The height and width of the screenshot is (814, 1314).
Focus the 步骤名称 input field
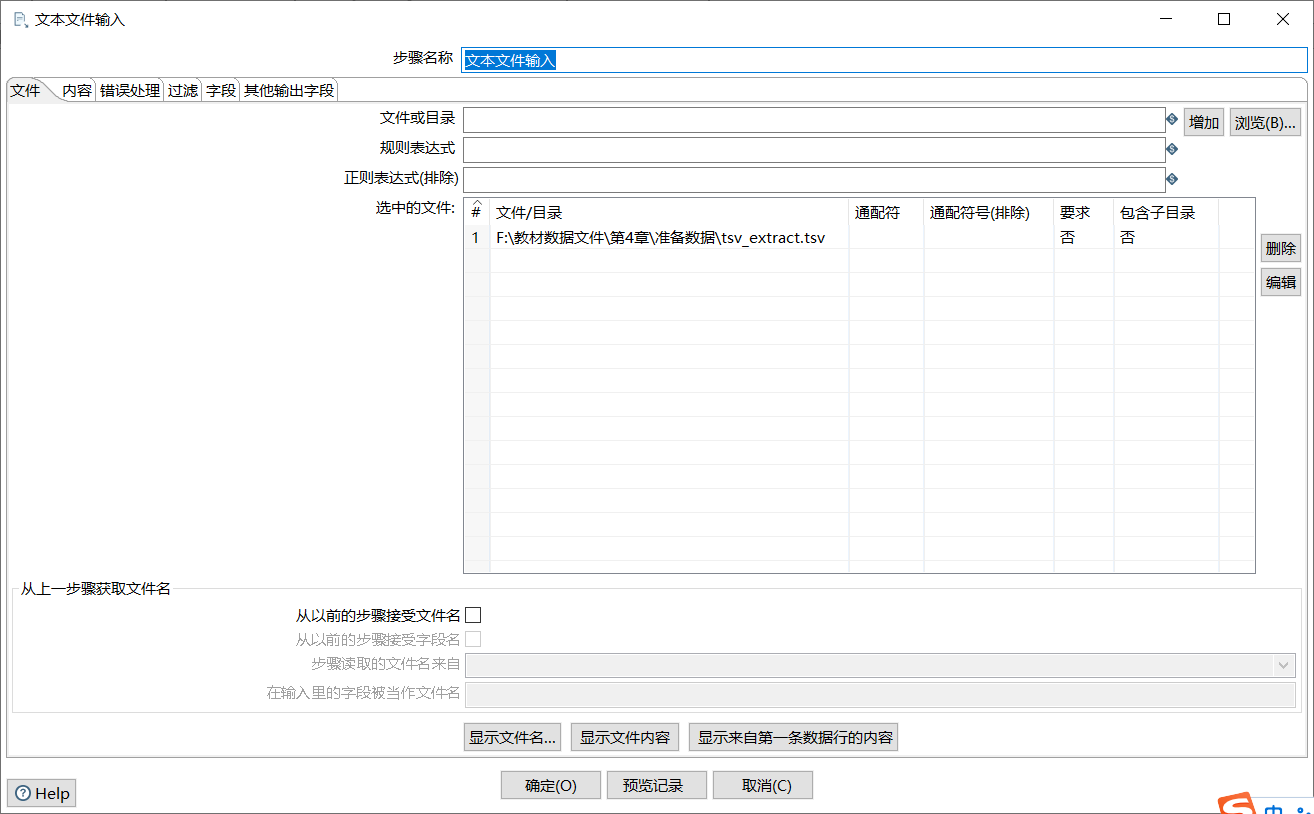[884, 60]
